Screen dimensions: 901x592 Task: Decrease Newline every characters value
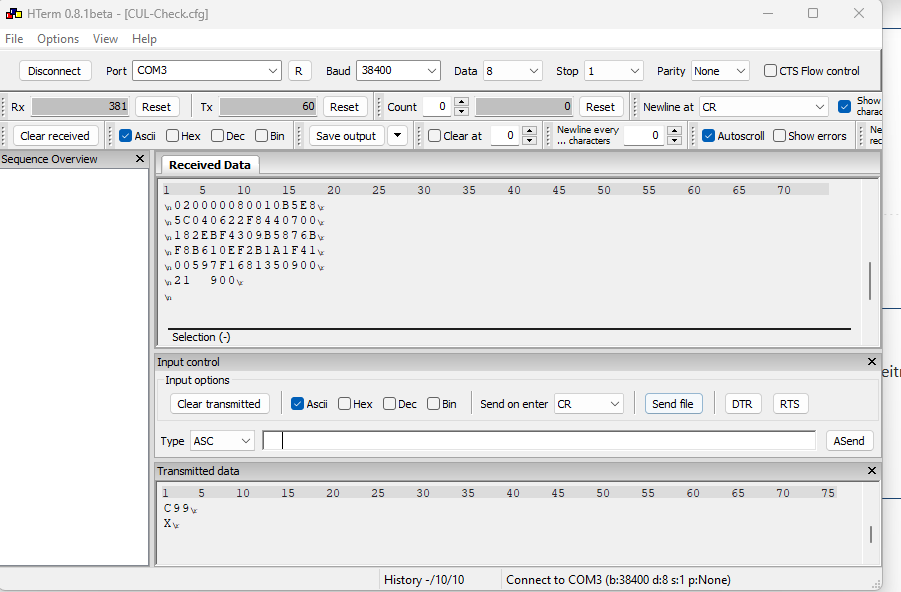click(x=675, y=141)
